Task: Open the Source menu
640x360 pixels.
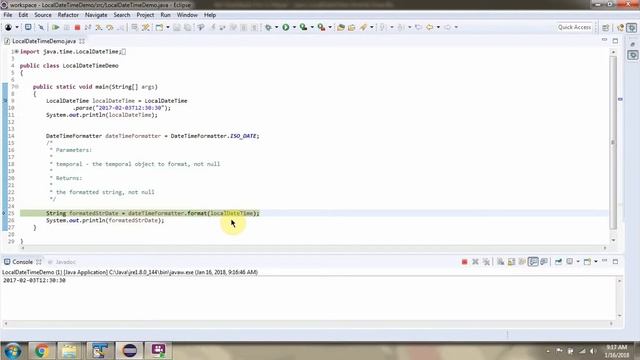Action: (x=43, y=15)
